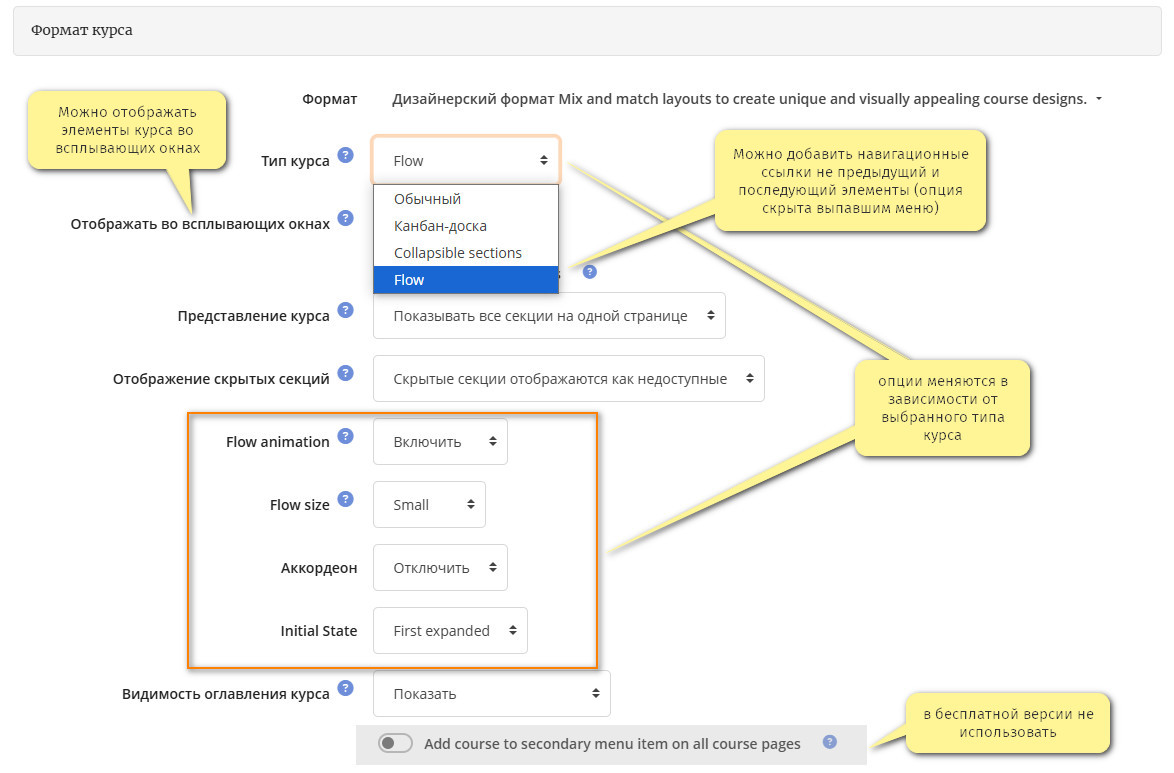
Task: Select highlighted Flow option in list
Action: pyautogui.click(x=466, y=280)
